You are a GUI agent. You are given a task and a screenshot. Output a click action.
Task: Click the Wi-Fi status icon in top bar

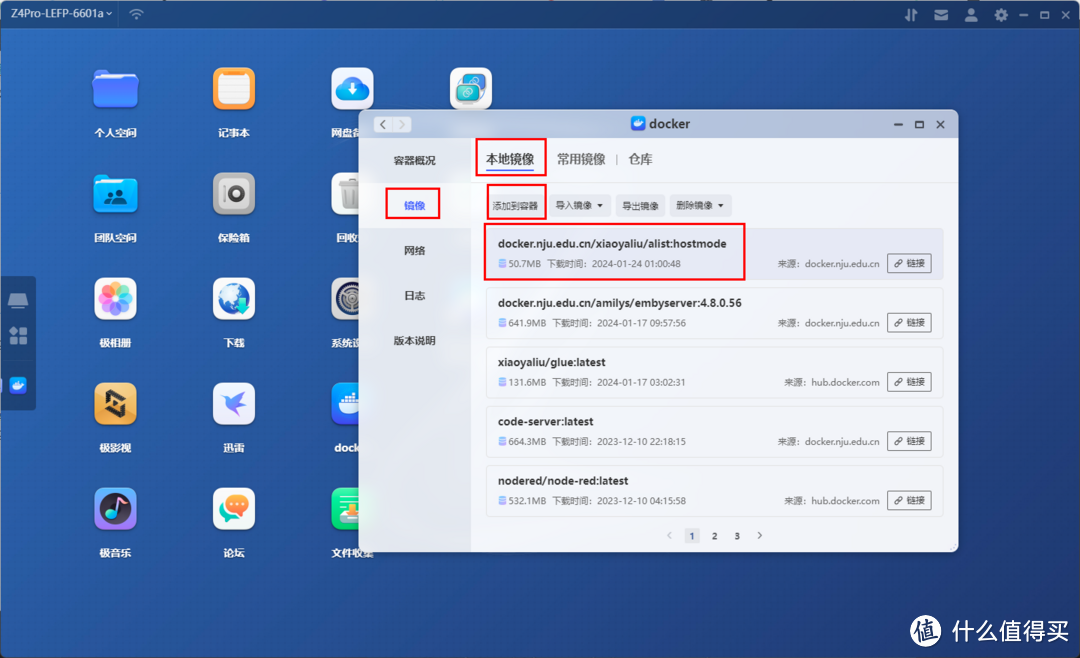pos(136,14)
